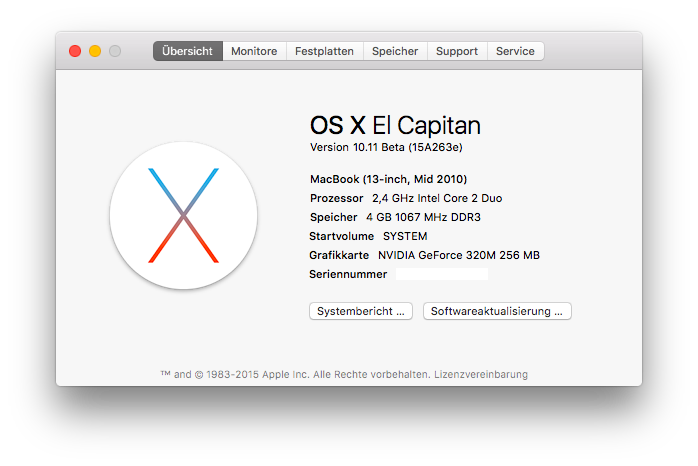
Task: Click the OS X El Capitan title
Action: (395, 125)
